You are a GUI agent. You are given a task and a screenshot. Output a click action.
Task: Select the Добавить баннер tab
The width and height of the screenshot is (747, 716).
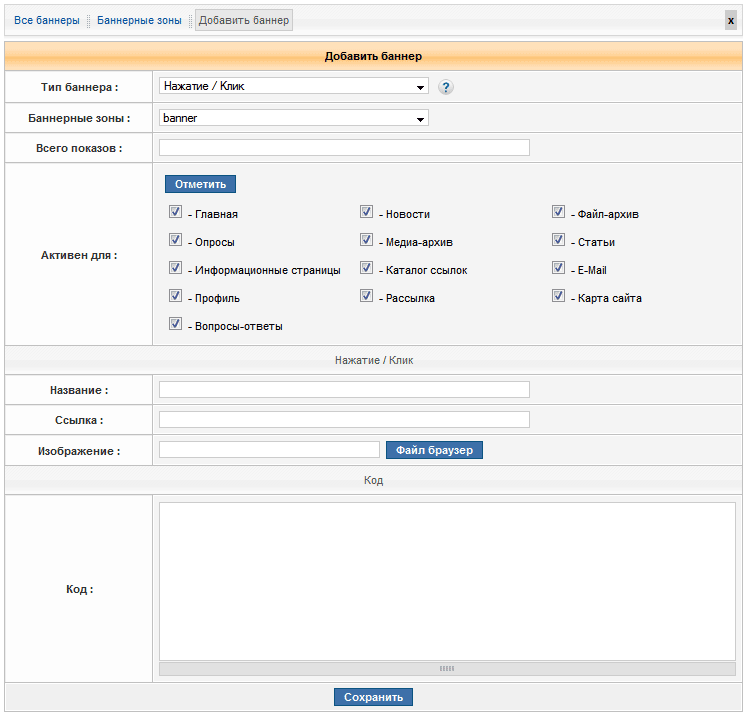(244, 20)
